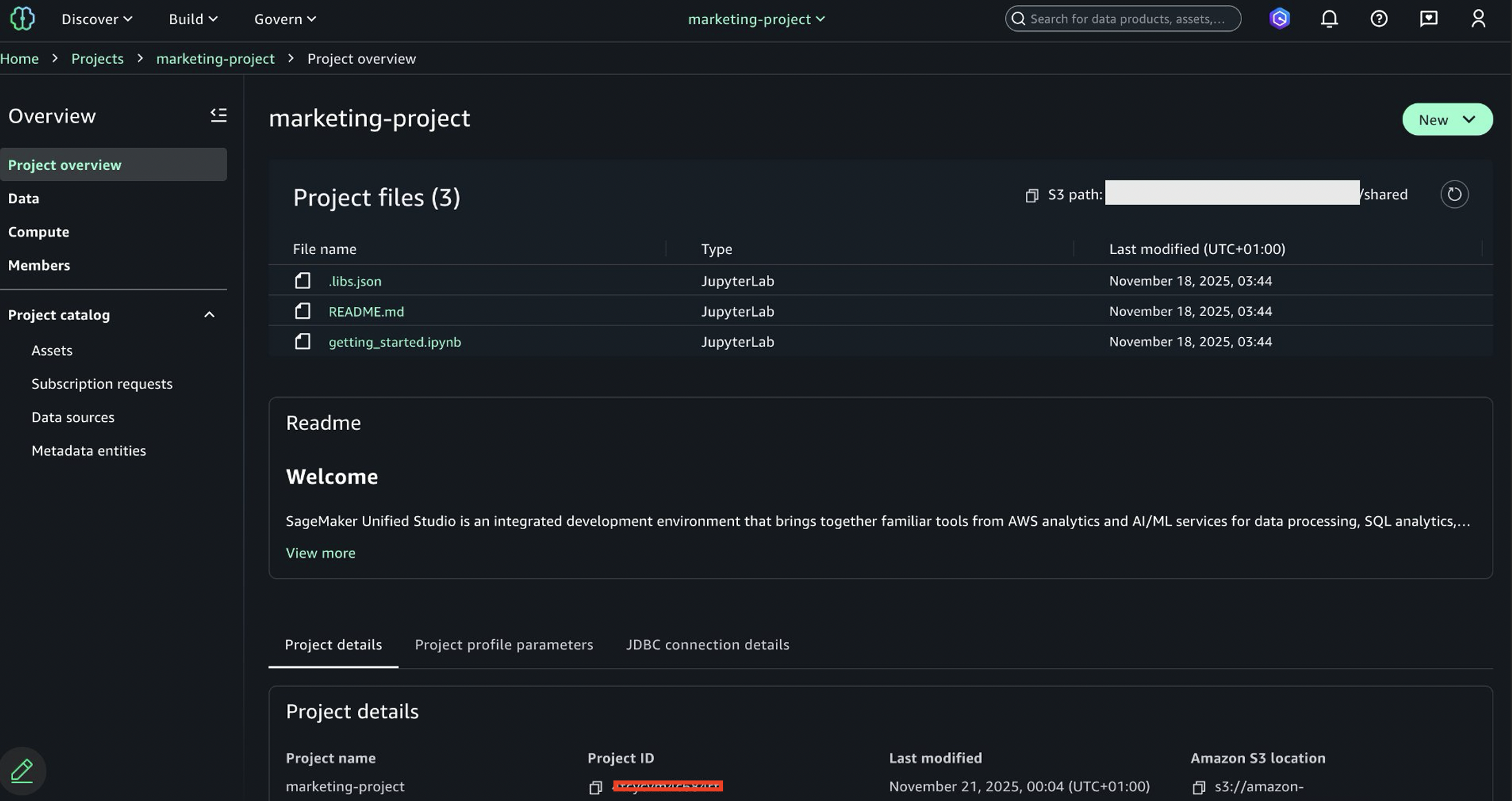The height and width of the screenshot is (801, 1512).
Task: Expand the Discover menu
Action: 96,19
